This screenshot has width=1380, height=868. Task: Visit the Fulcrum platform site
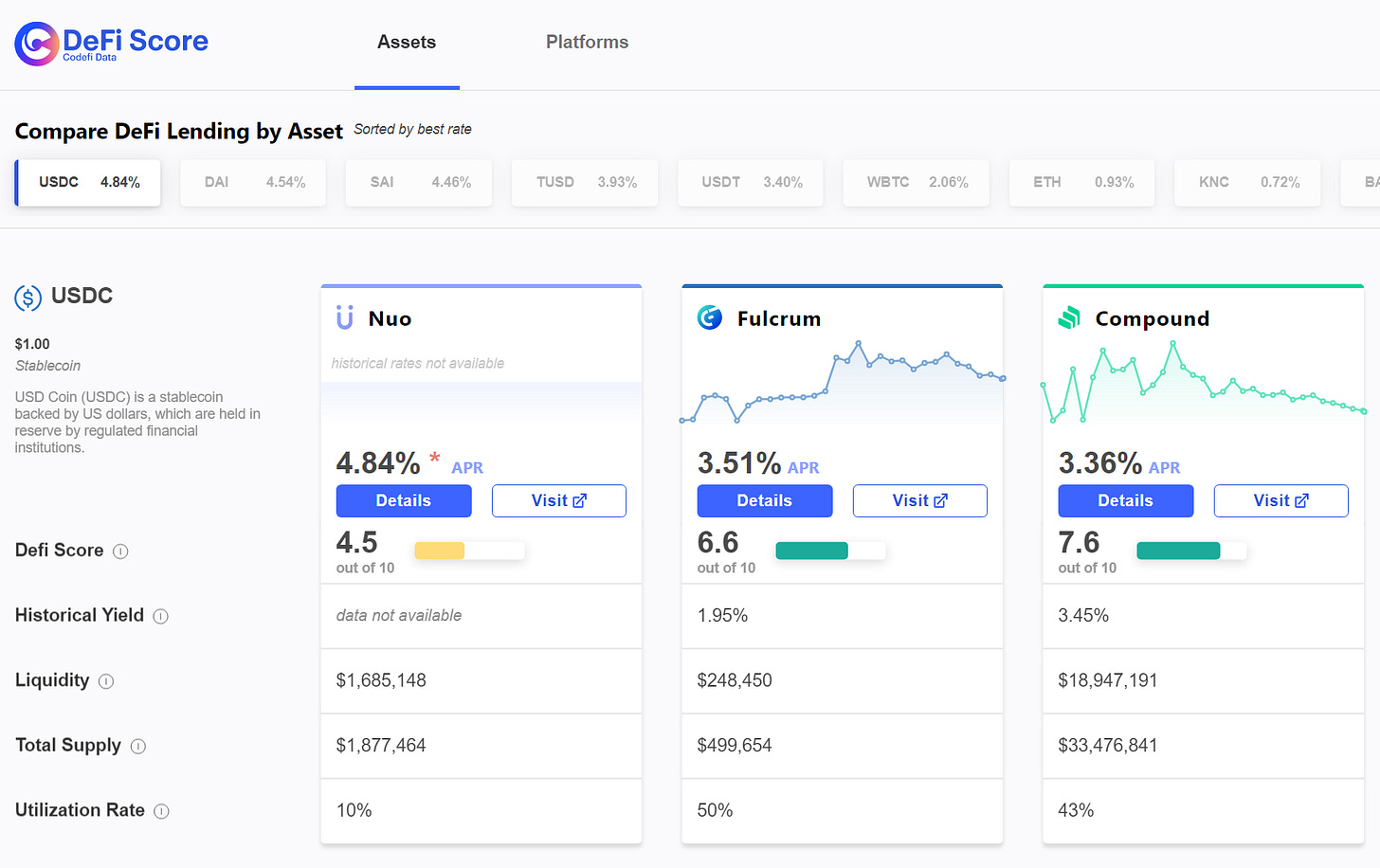pyautogui.click(x=920, y=500)
